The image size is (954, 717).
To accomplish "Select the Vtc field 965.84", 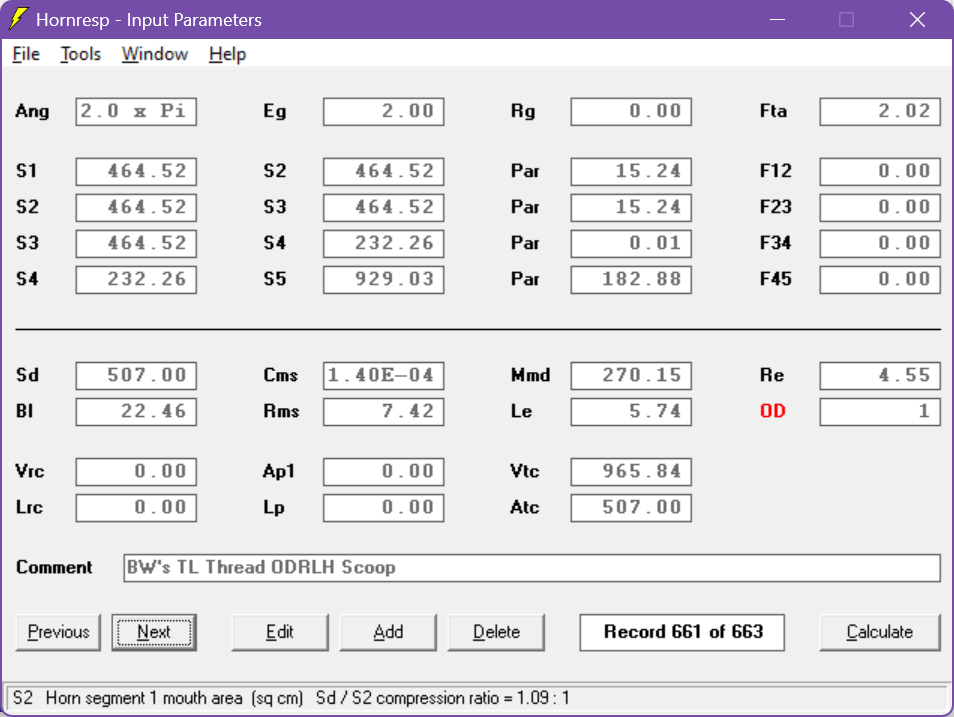I will pos(631,472).
